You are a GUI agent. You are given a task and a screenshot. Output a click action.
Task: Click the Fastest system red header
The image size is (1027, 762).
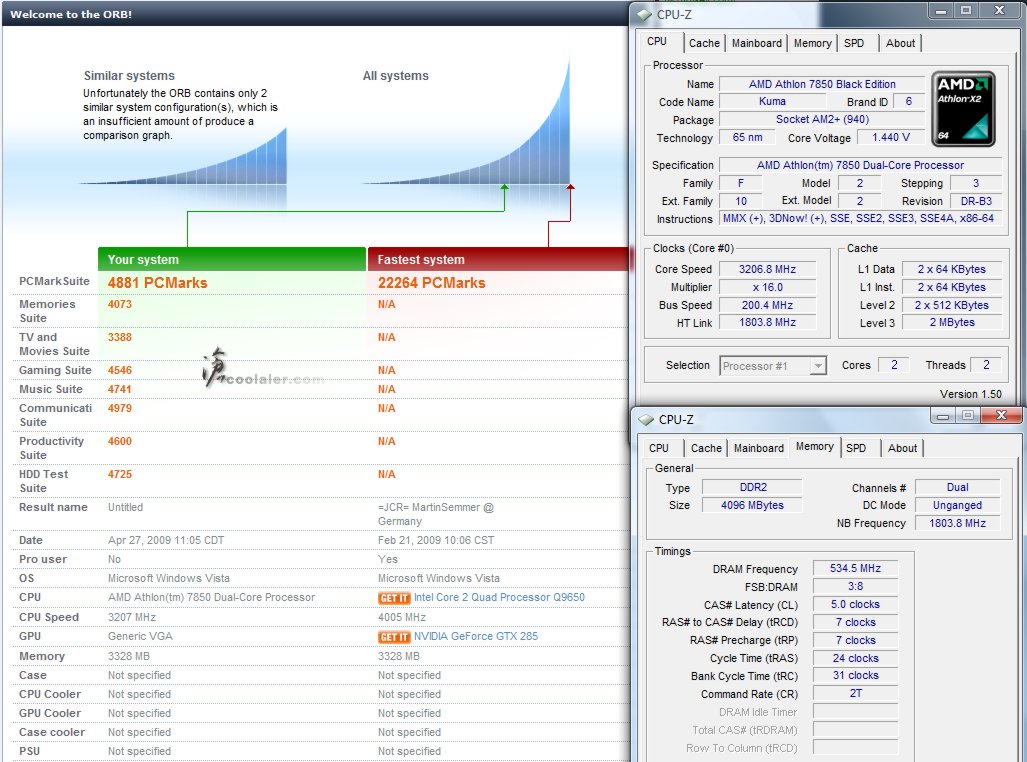(x=498, y=259)
